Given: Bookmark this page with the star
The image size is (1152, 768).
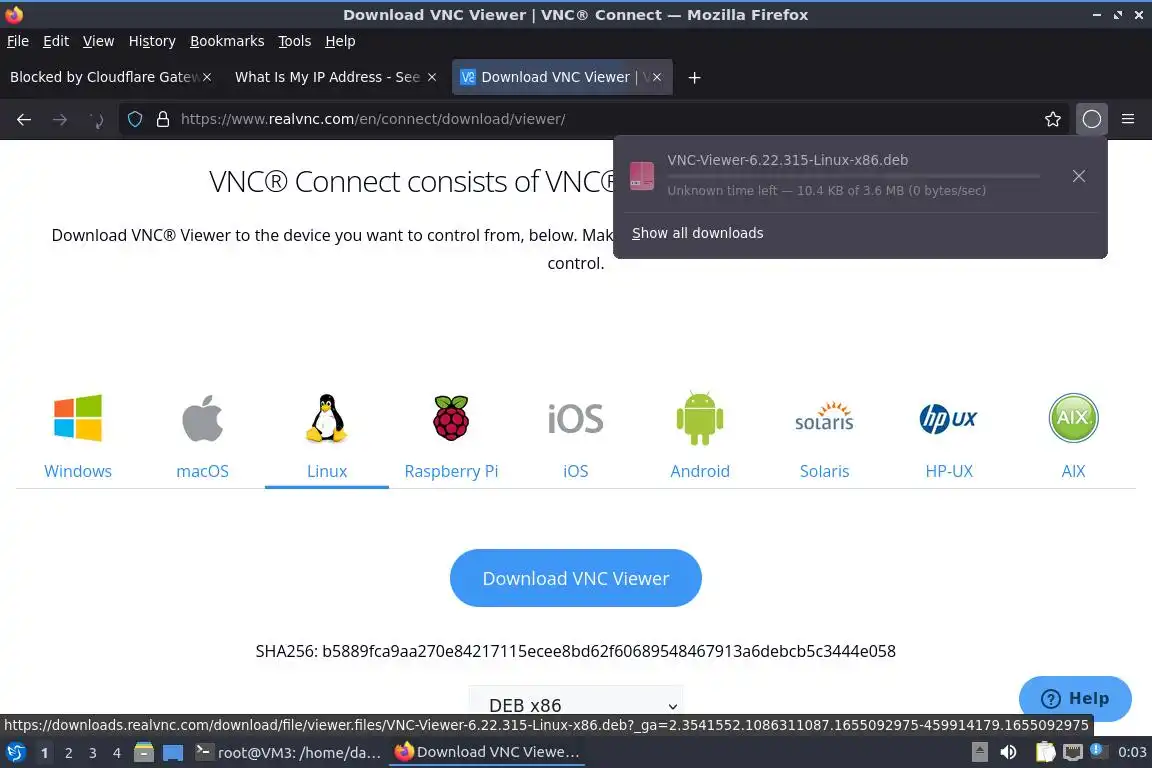Looking at the screenshot, I should [x=1052, y=119].
